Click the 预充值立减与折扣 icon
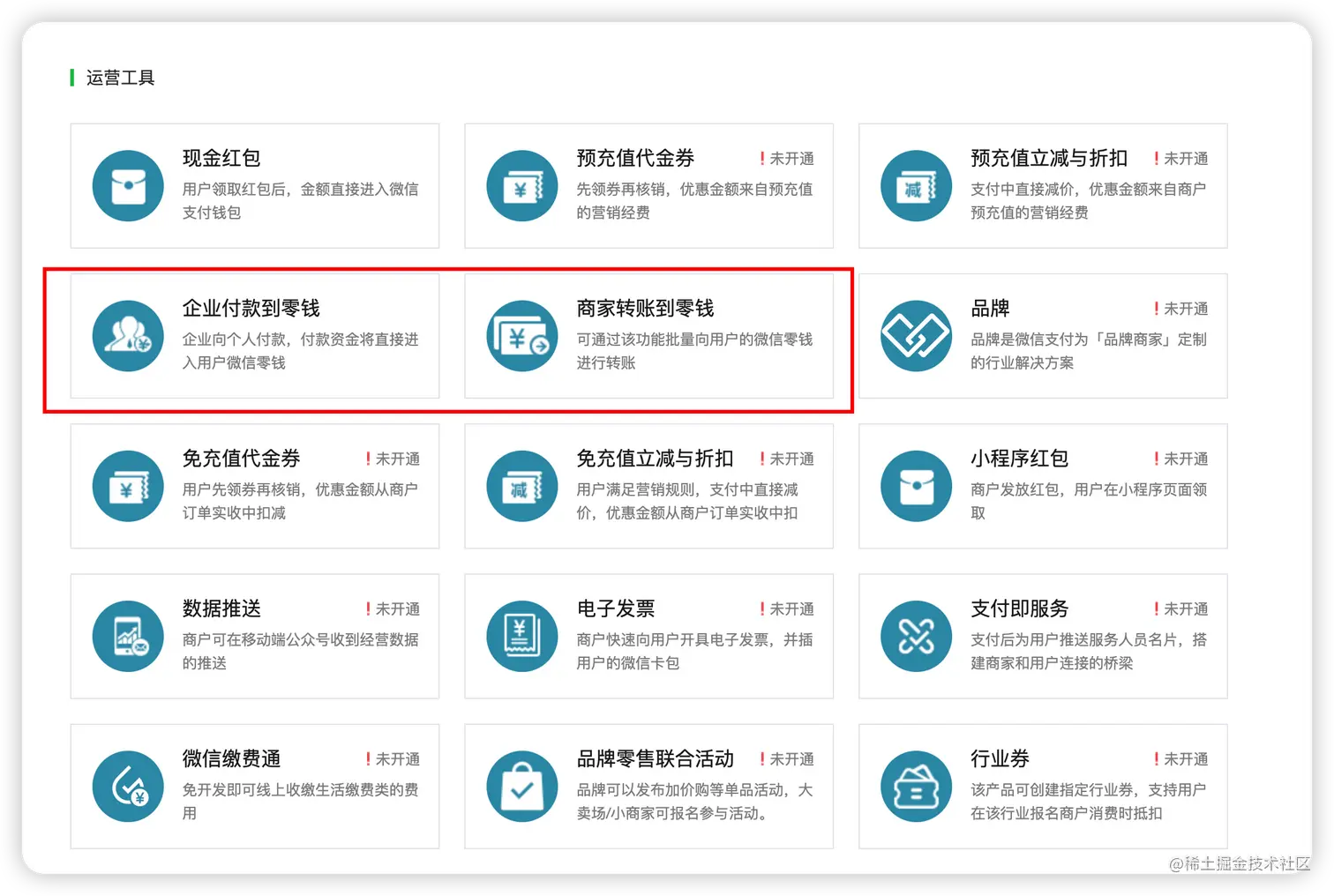The height and width of the screenshot is (896, 1334). pyautogui.click(x=917, y=185)
